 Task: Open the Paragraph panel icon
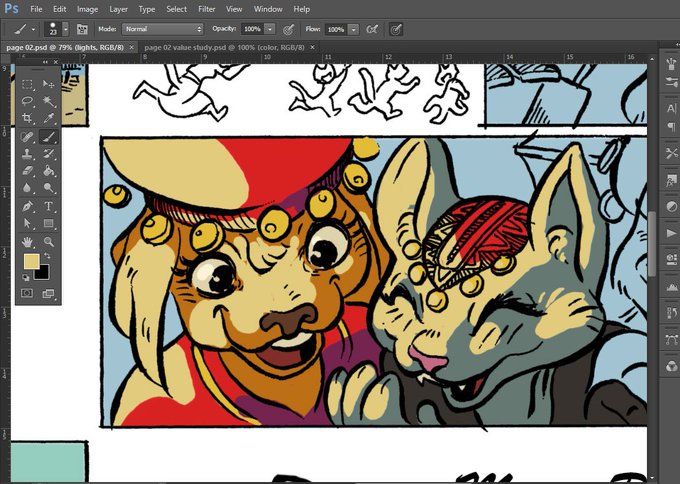click(x=671, y=127)
